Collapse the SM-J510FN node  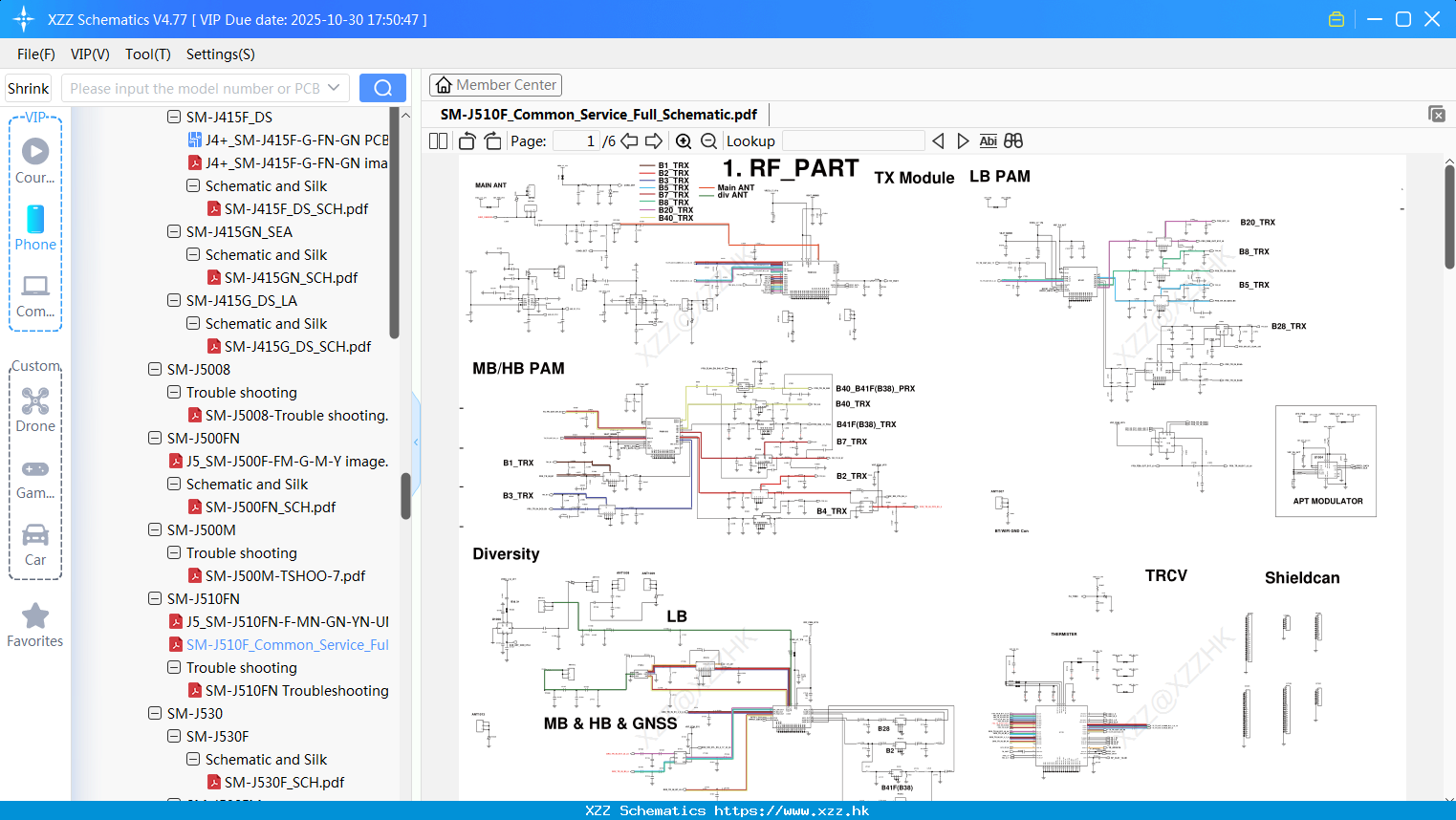155,598
